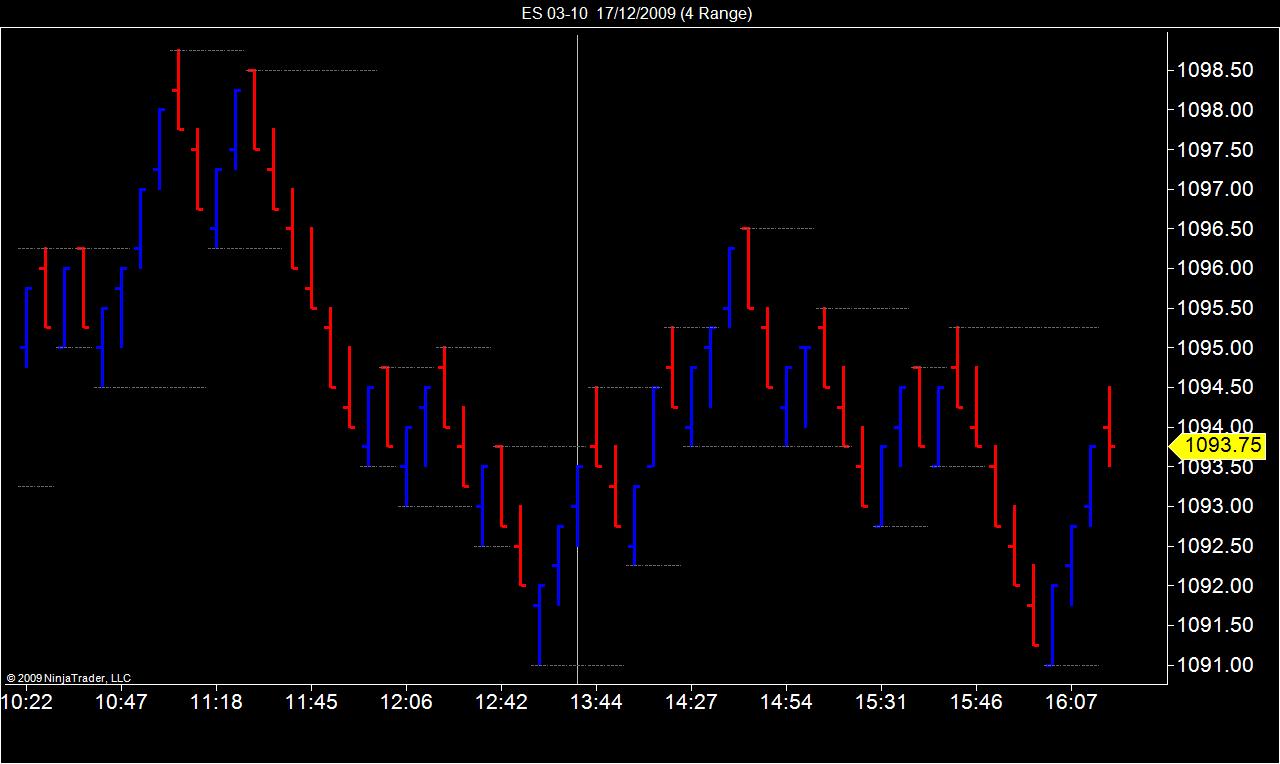The height and width of the screenshot is (764, 1280).
Task: Click the 1093.00 price axis label
Action: click(x=1214, y=506)
